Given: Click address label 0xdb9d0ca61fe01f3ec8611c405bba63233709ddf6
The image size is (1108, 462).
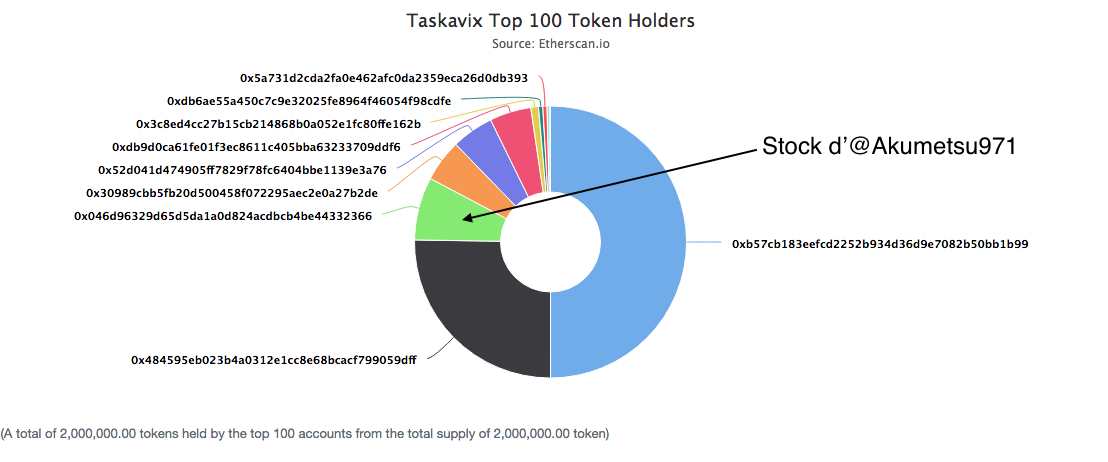Looking at the screenshot, I should click(x=256, y=147).
